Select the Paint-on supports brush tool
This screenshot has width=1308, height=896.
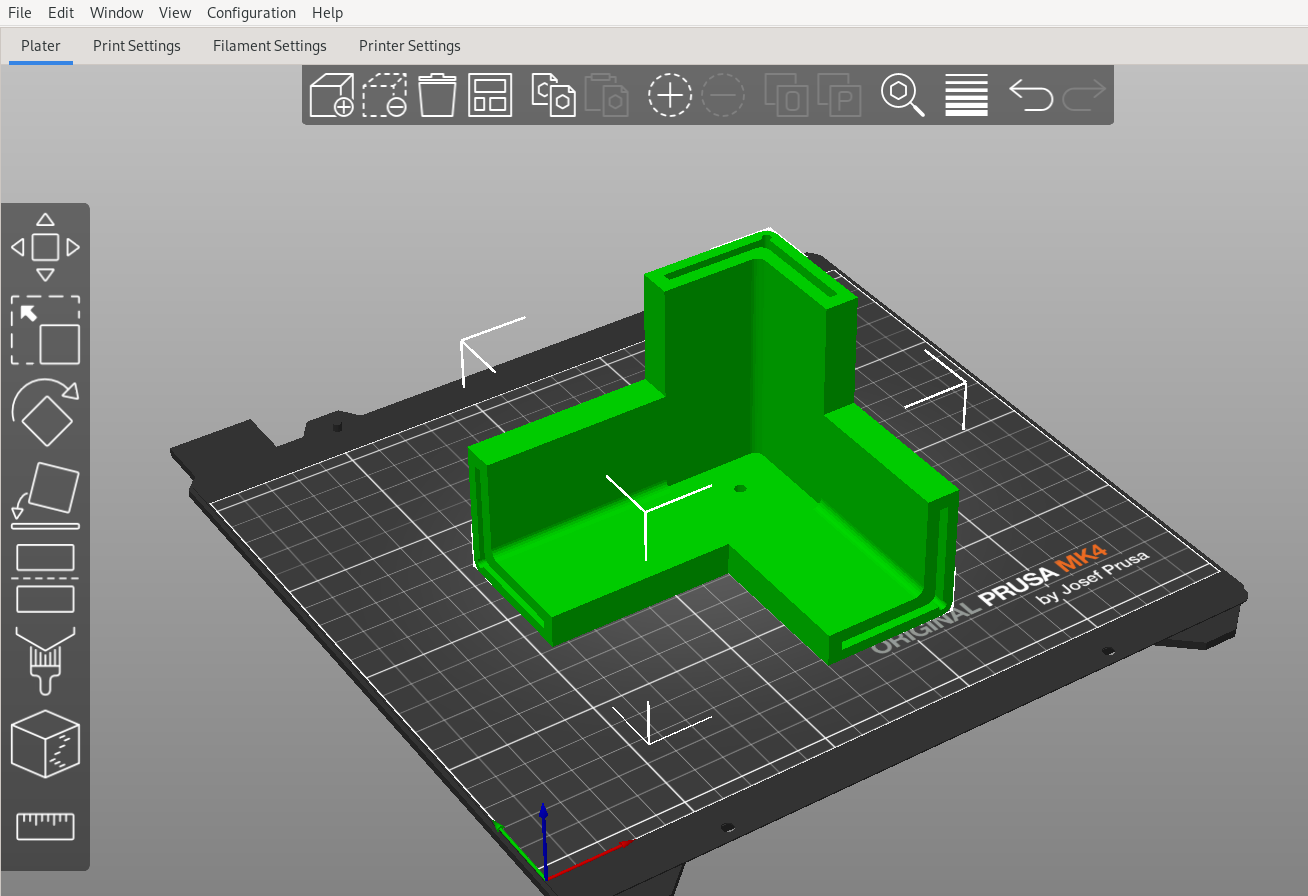45,661
